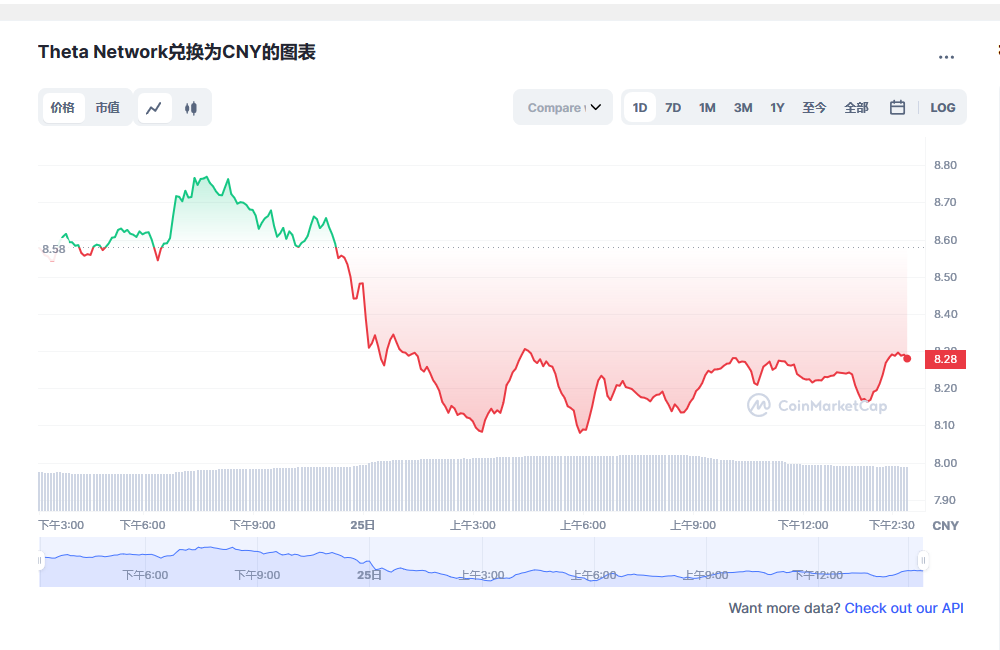Click the Check out our API link
Screen dimensions: 1000x650
[x=904, y=608]
